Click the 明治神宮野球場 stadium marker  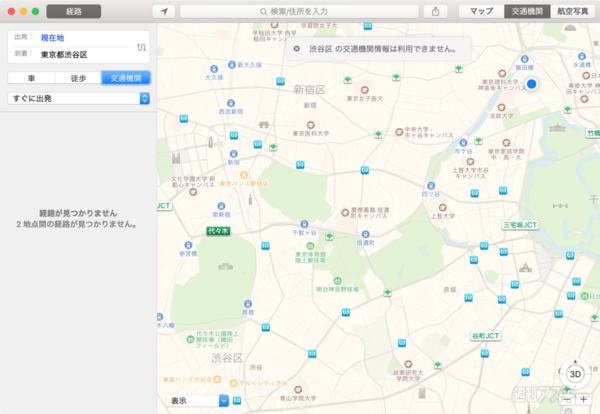point(337,281)
